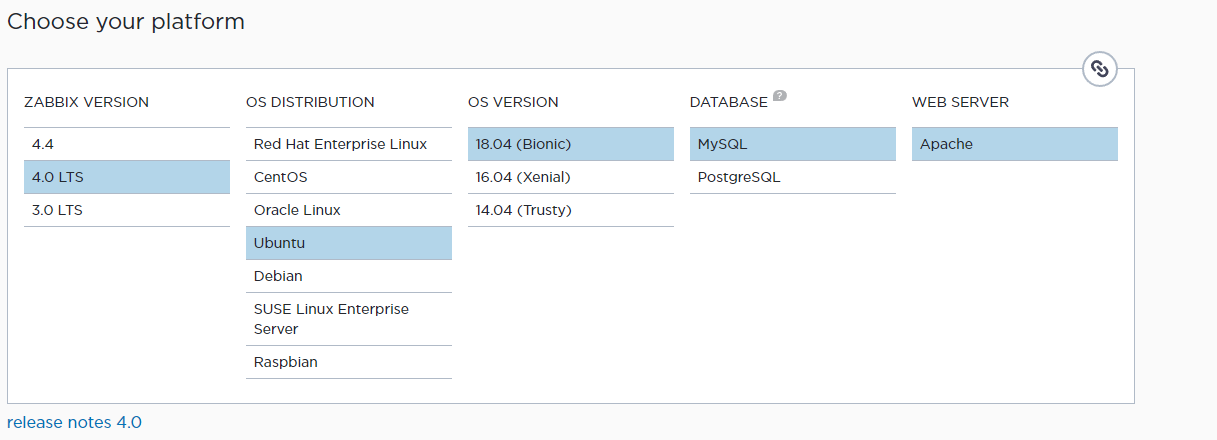
Task: Select OS version 18.04 (Bionic)
Action: [570, 144]
